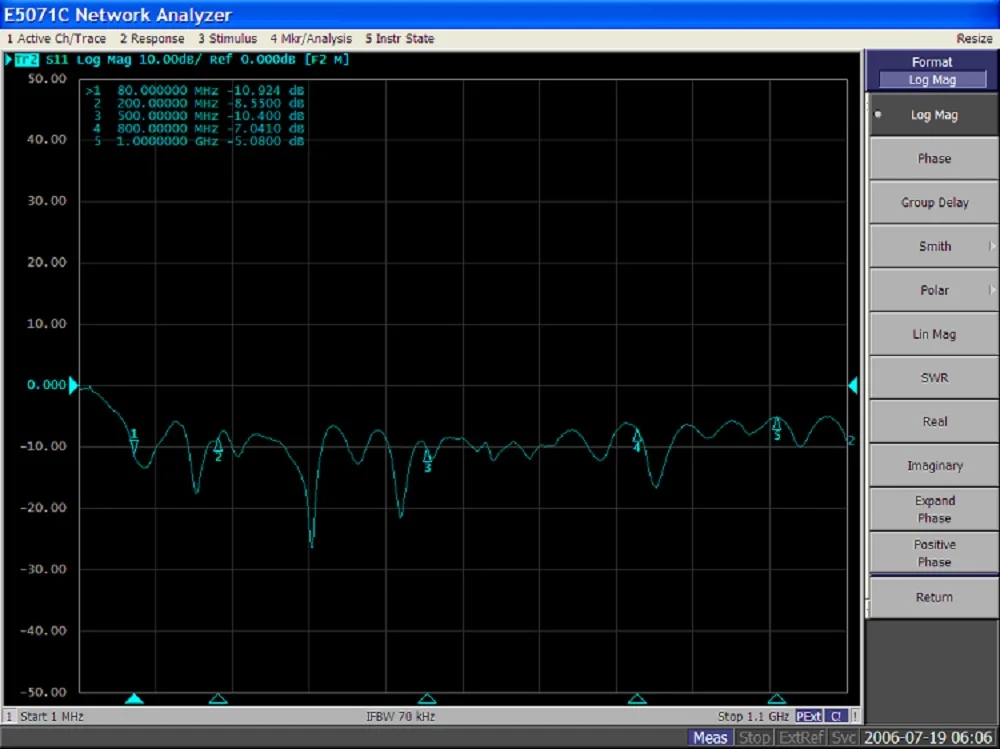Click the softkey panel scroll handle

coord(867,609)
